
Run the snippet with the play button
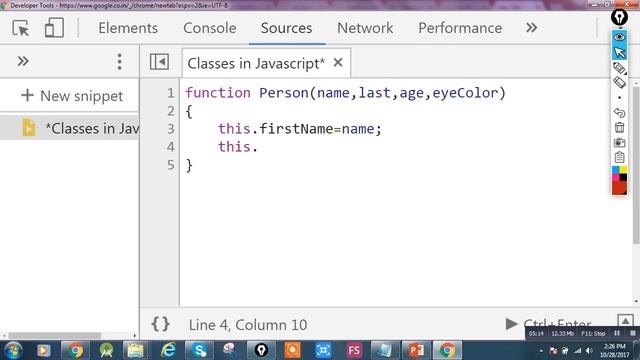tap(511, 324)
